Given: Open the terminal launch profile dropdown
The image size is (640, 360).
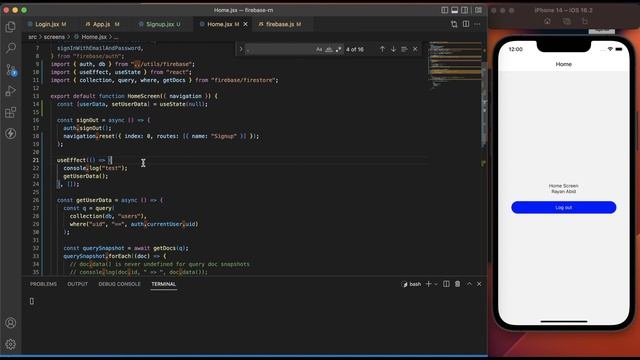Looking at the screenshot, I should click(x=436, y=284).
